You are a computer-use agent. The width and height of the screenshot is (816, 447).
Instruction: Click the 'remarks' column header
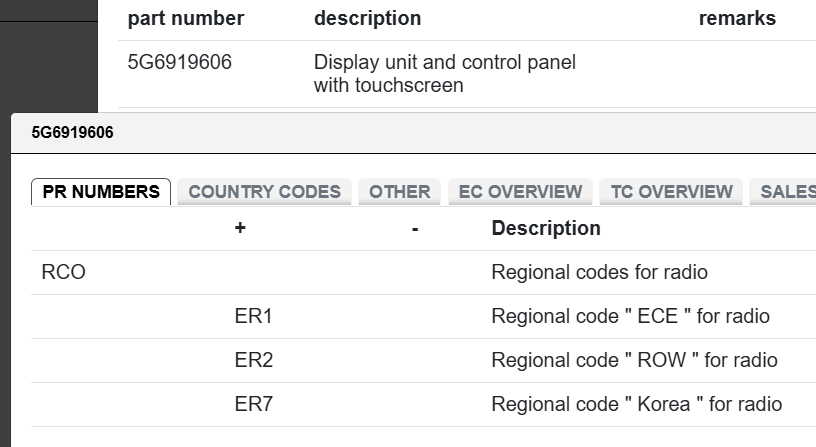(737, 18)
